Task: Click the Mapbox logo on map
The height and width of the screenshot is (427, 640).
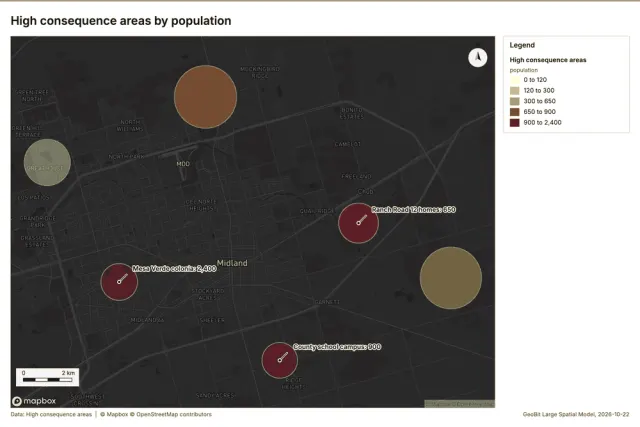Action: 34,401
